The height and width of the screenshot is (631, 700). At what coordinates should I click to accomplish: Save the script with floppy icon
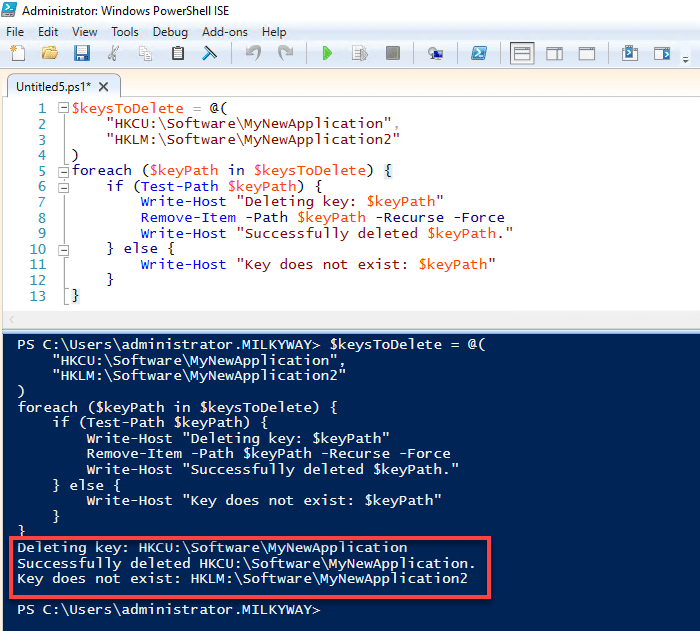click(x=82, y=54)
